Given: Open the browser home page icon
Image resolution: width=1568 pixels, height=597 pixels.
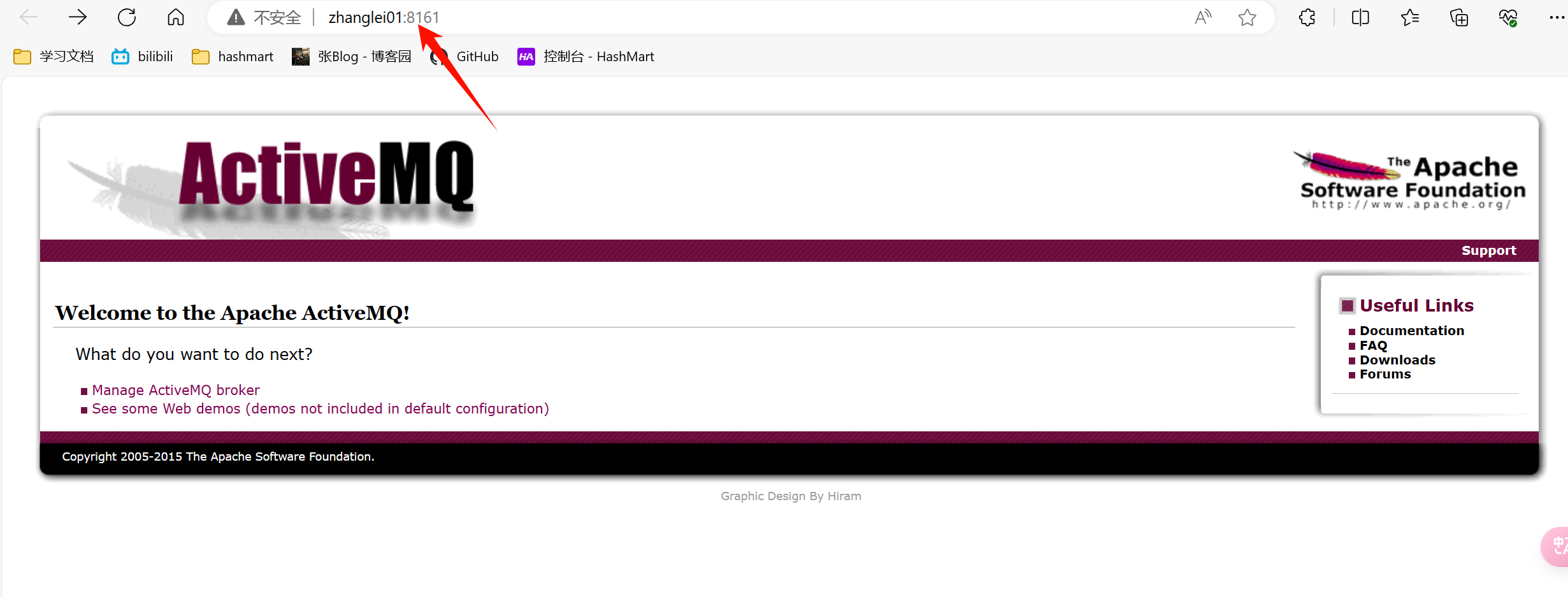Looking at the screenshot, I should (x=176, y=17).
